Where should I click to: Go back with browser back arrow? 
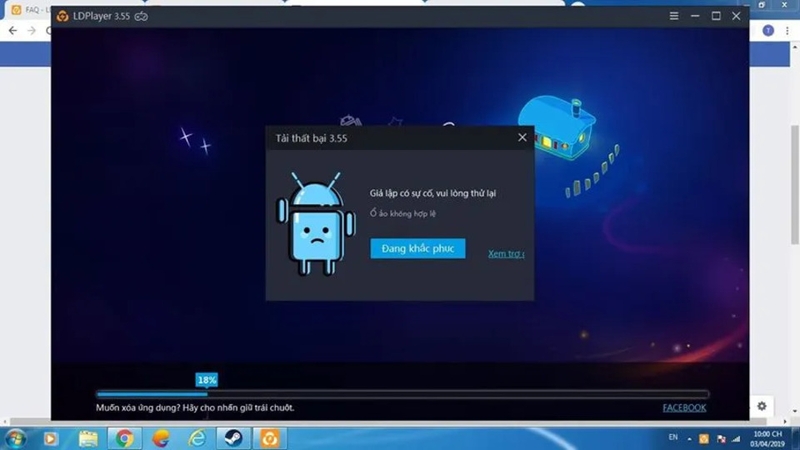[x=13, y=31]
